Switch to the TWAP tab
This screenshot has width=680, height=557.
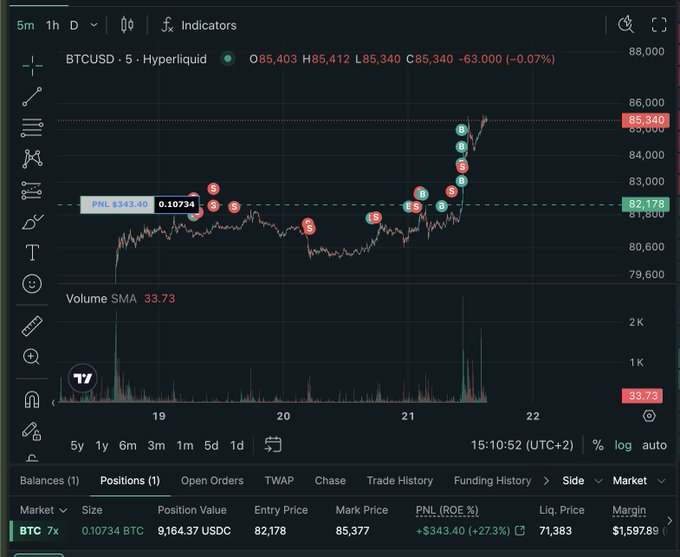click(x=279, y=481)
